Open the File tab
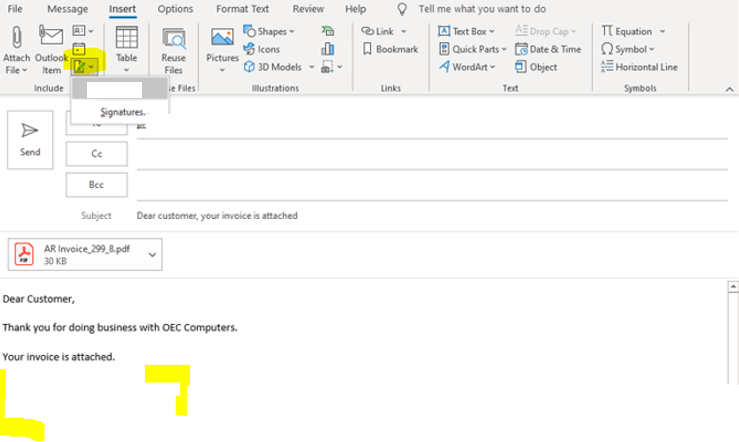Image resolution: width=739 pixels, height=442 pixels. pyautogui.click(x=15, y=9)
